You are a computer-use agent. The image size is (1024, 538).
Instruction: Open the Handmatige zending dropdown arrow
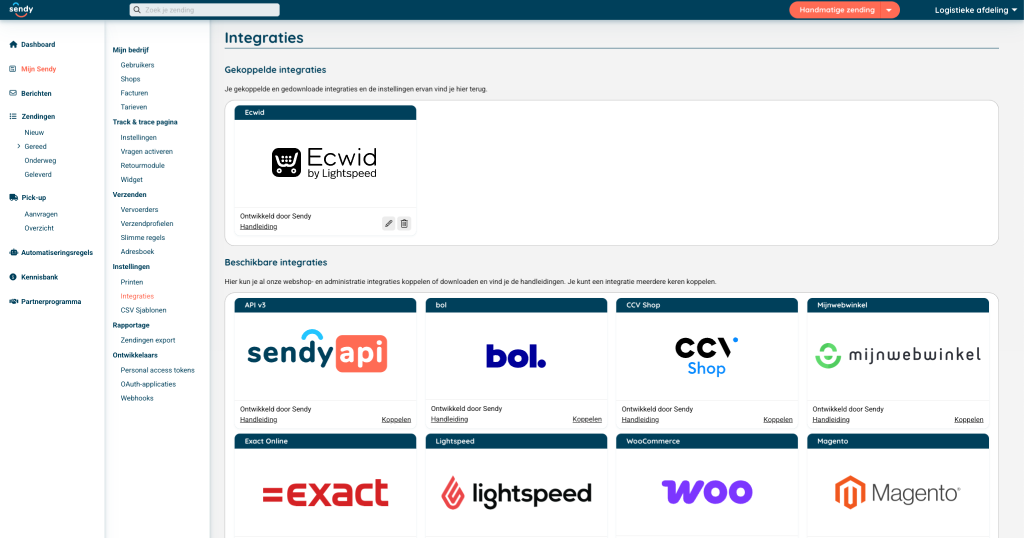click(889, 10)
